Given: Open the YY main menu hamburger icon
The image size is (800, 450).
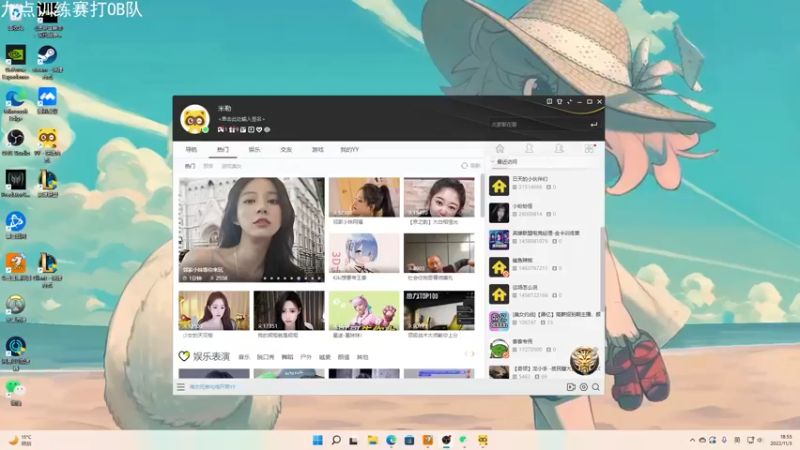Looking at the screenshot, I should (181, 387).
